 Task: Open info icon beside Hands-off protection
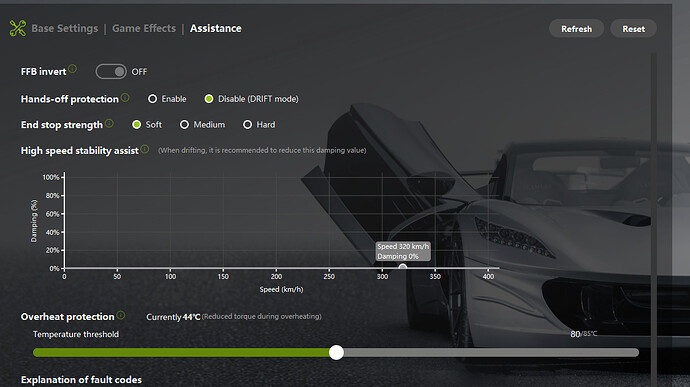tap(125, 97)
